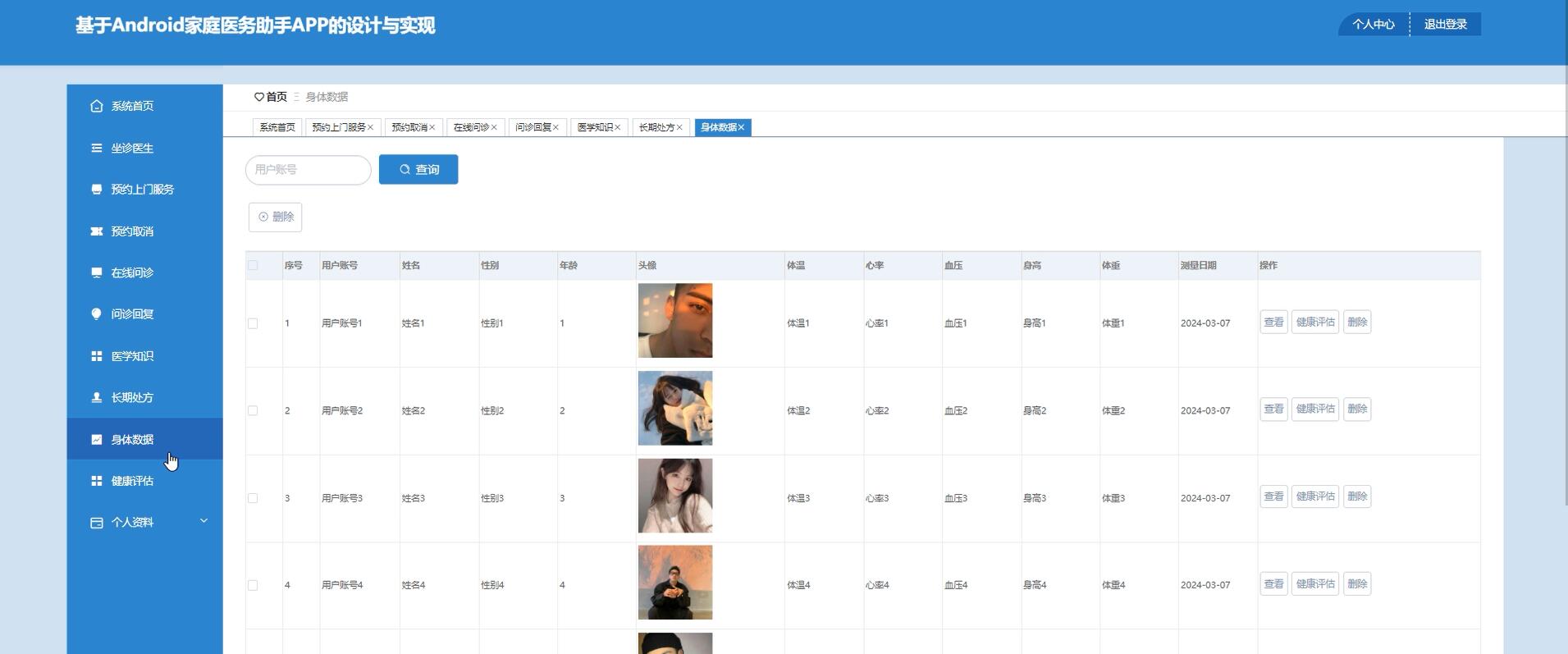This screenshot has width=1568, height=654.
Task: Open avatar thumbnail of row 用户账号4
Action: pos(675,583)
